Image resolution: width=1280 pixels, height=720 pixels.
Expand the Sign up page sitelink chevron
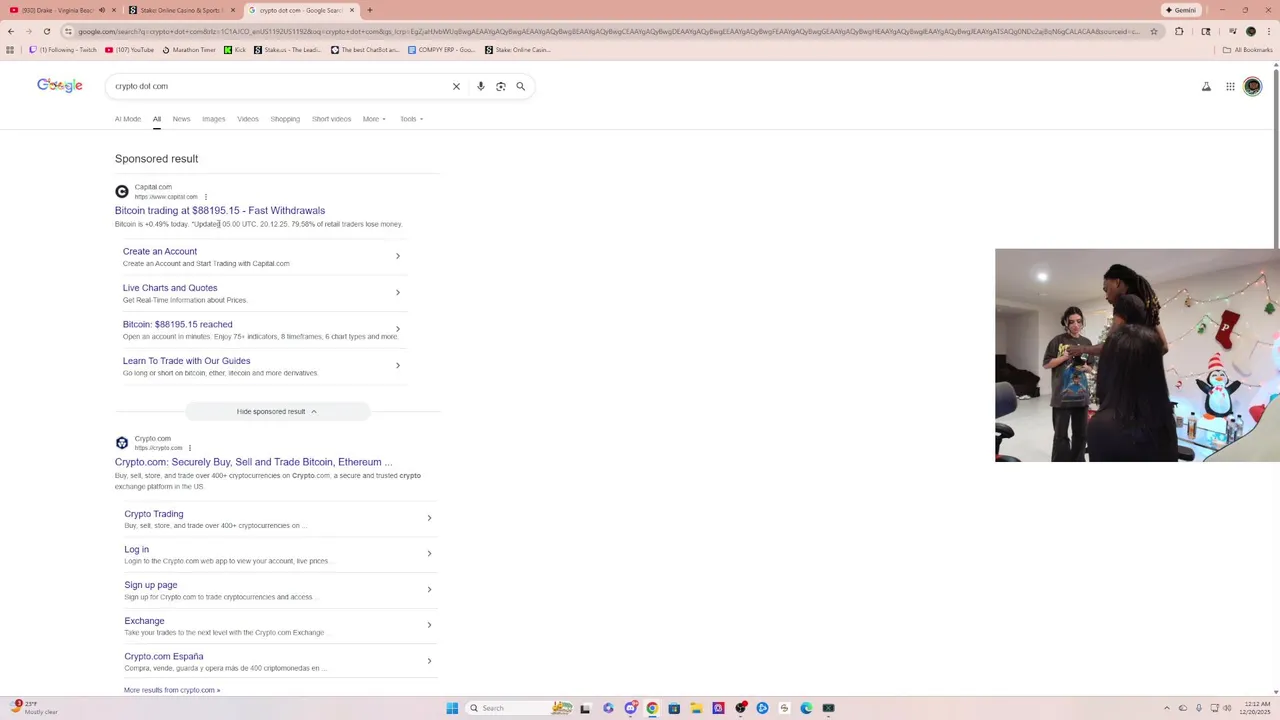429,589
